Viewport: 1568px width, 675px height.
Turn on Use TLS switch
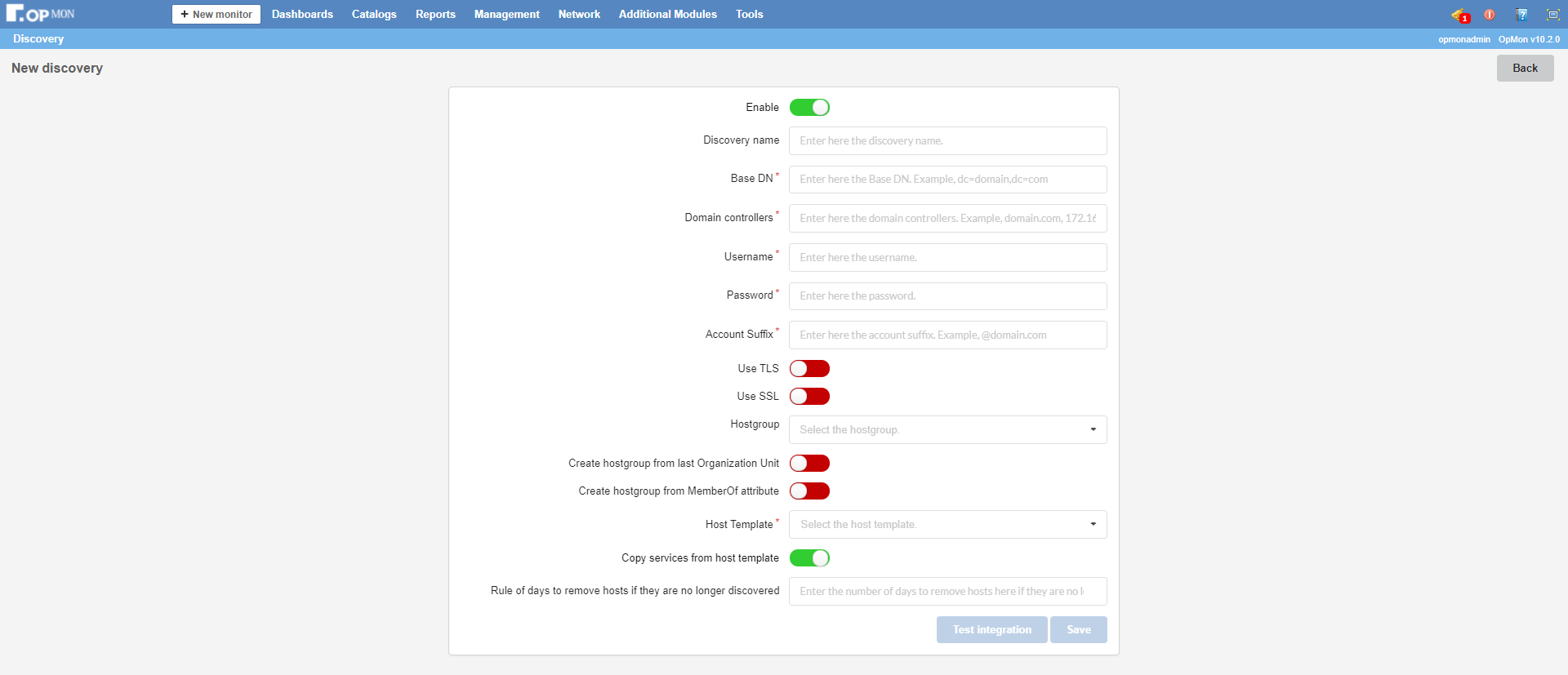pyautogui.click(x=809, y=369)
